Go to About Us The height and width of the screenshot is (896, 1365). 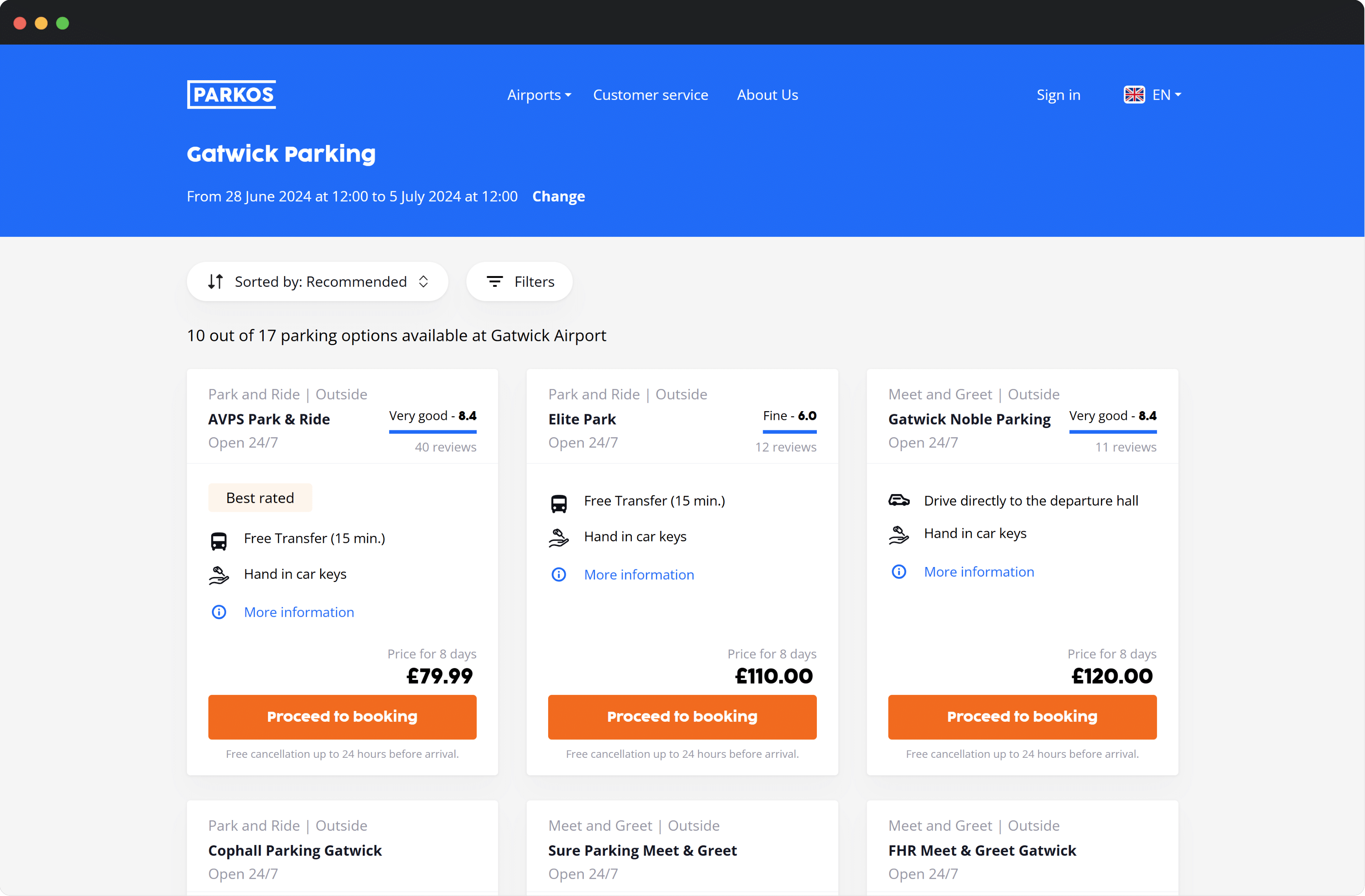tap(767, 95)
